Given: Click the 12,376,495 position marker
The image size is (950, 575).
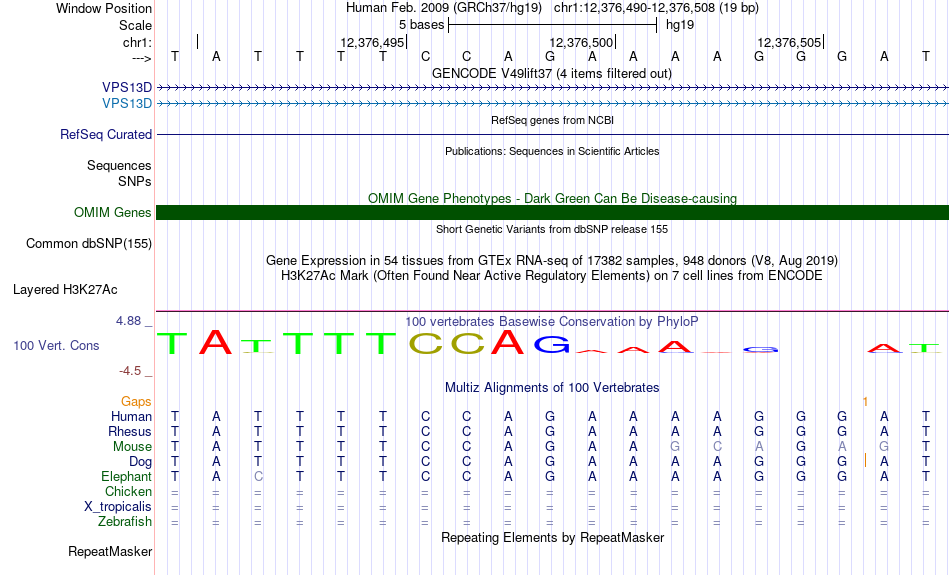Looking at the screenshot, I should pyautogui.click(x=372, y=42).
